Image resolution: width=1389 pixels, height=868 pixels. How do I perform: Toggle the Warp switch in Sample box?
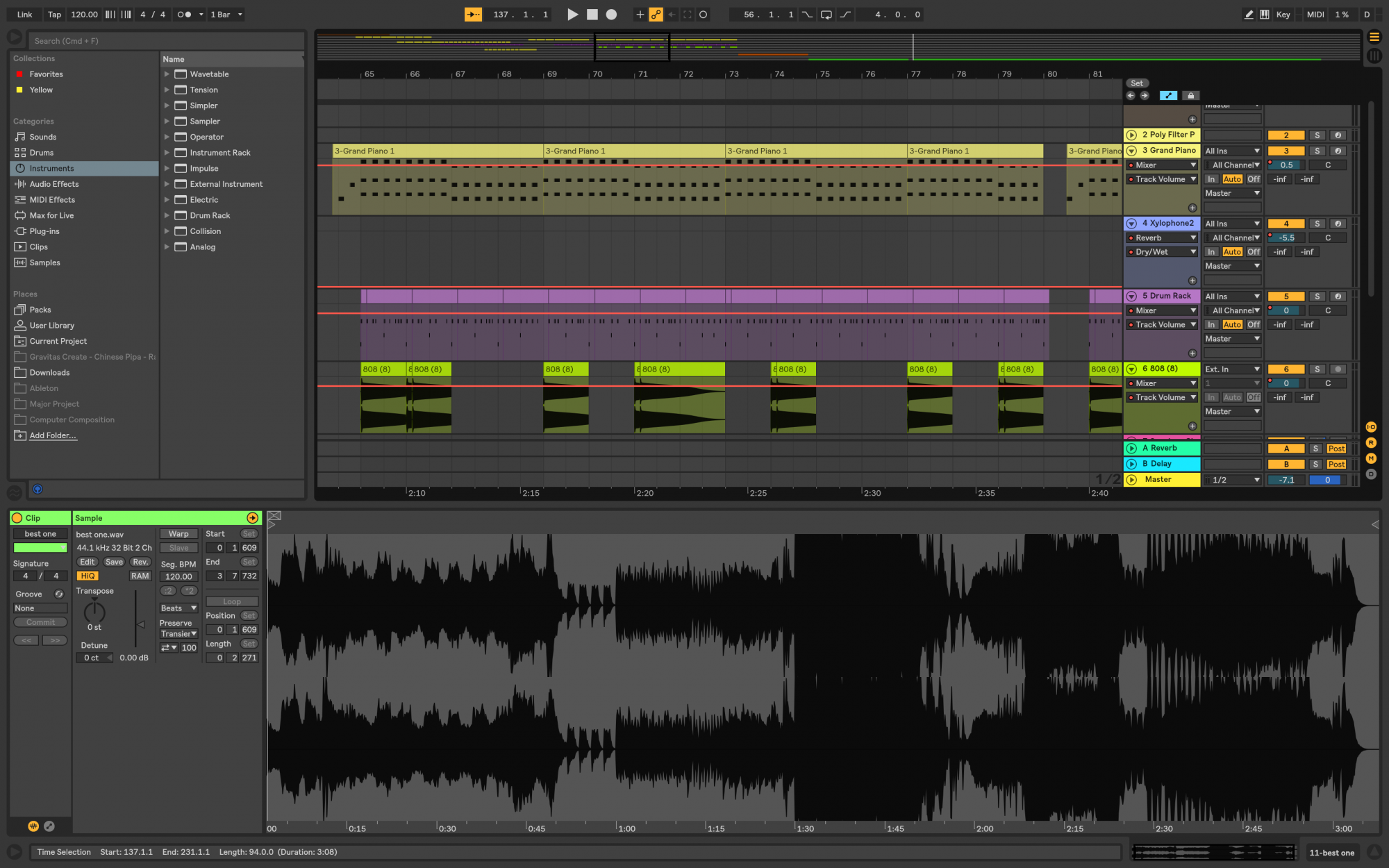[x=178, y=534]
